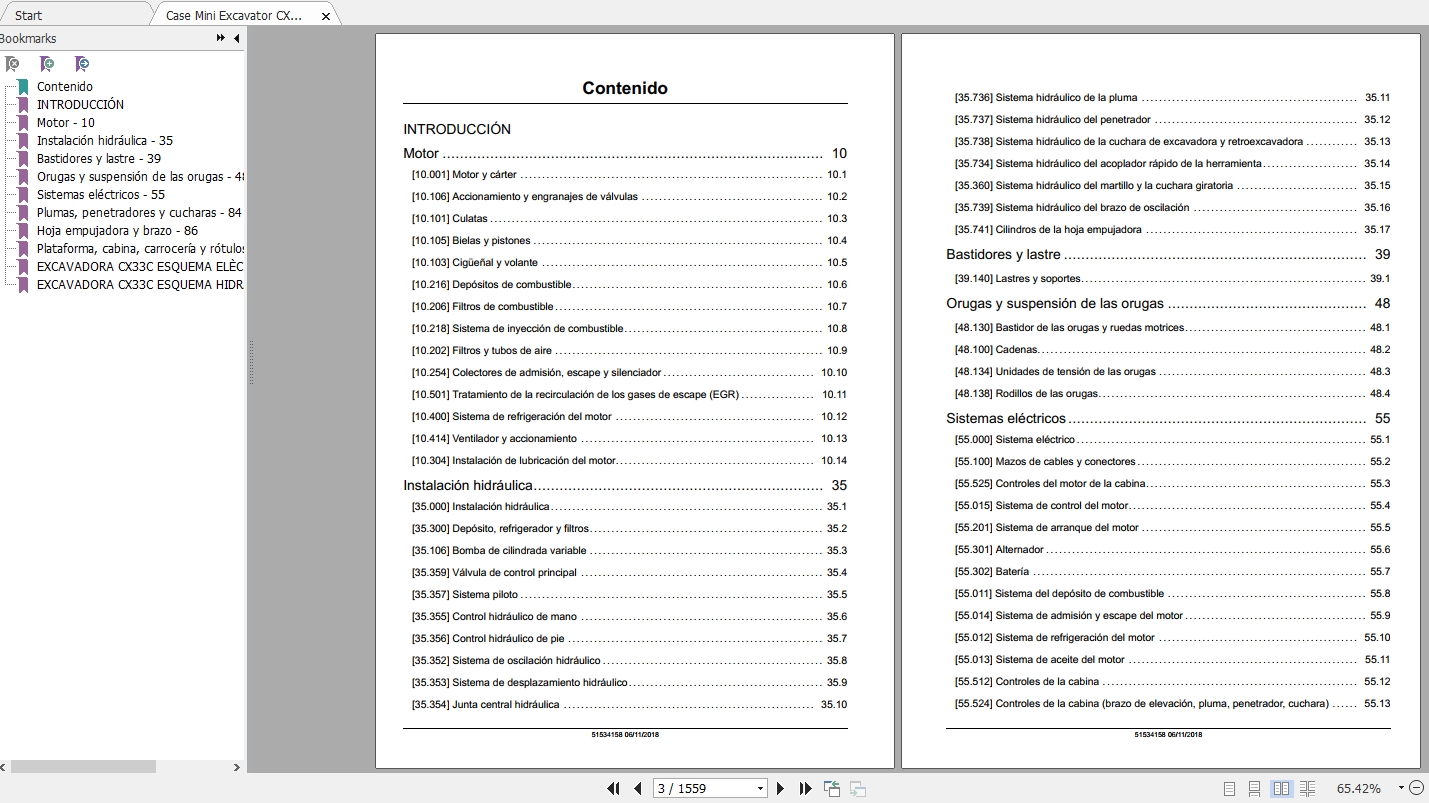The width and height of the screenshot is (1429, 803).
Task: Click the [55.512] Controles de la cabina entry
Action: click(x=1172, y=682)
